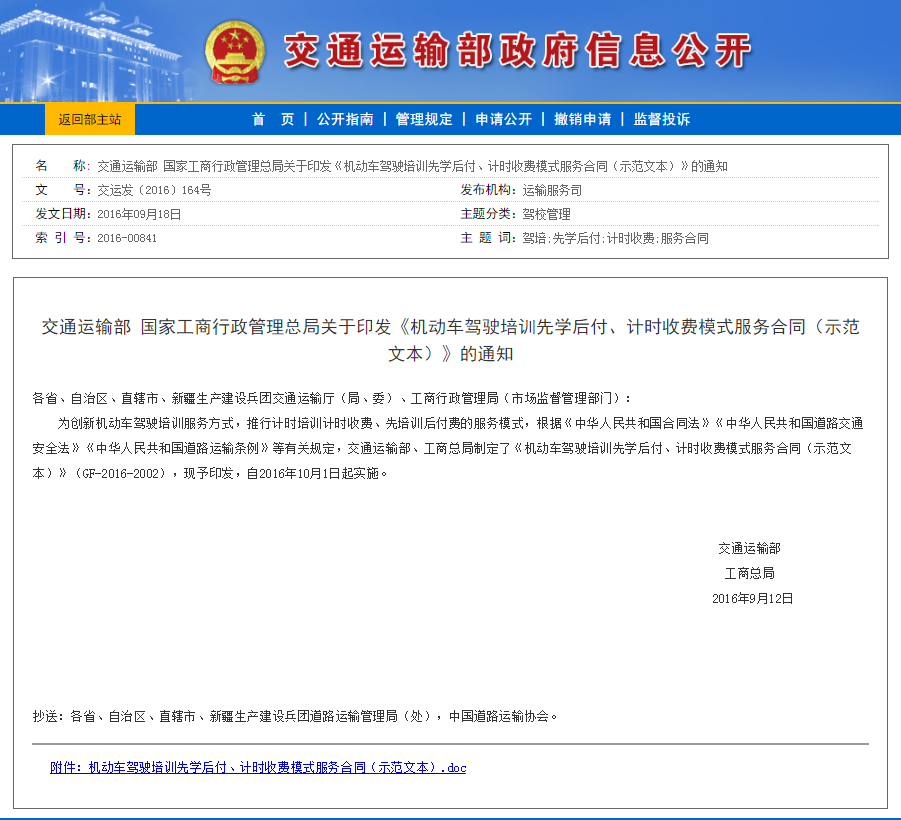Click the issue date 2016年09月18日
The width and height of the screenshot is (901, 820).
[x=139, y=214]
